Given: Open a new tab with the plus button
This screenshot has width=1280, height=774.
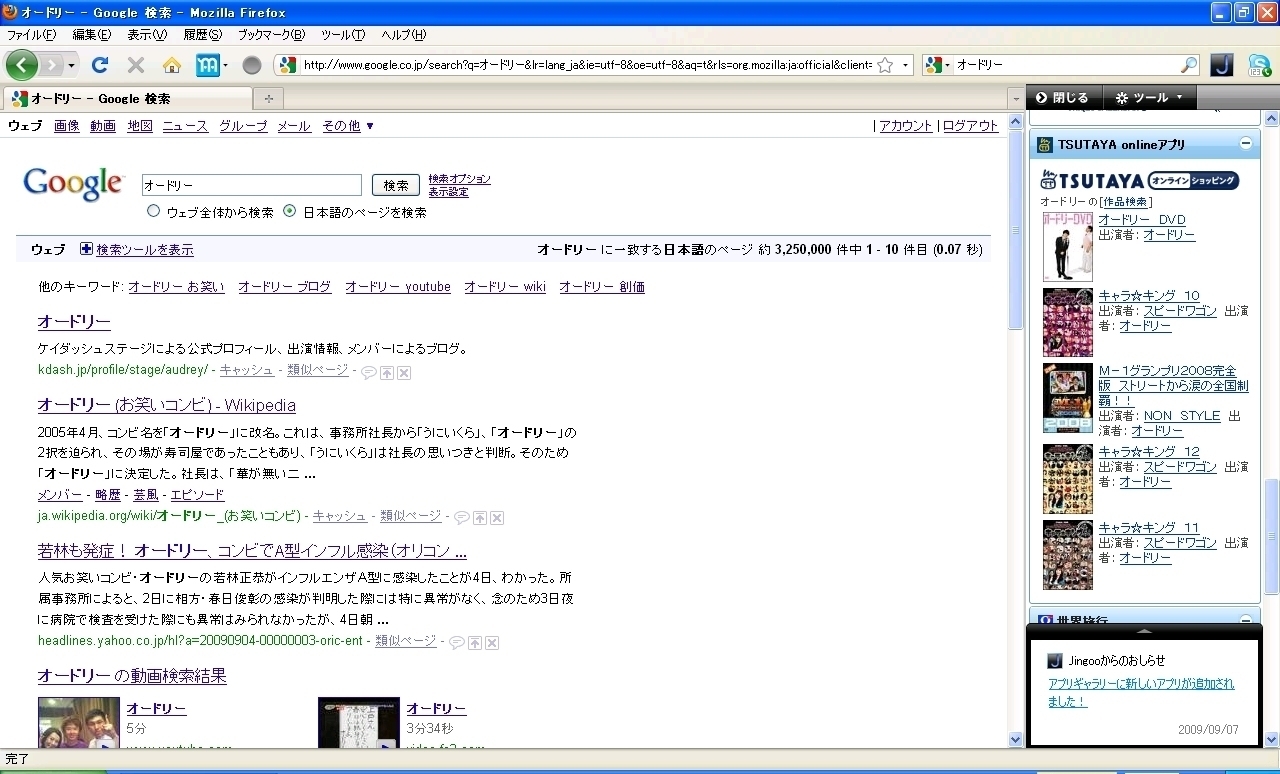Looking at the screenshot, I should pyautogui.click(x=268, y=98).
